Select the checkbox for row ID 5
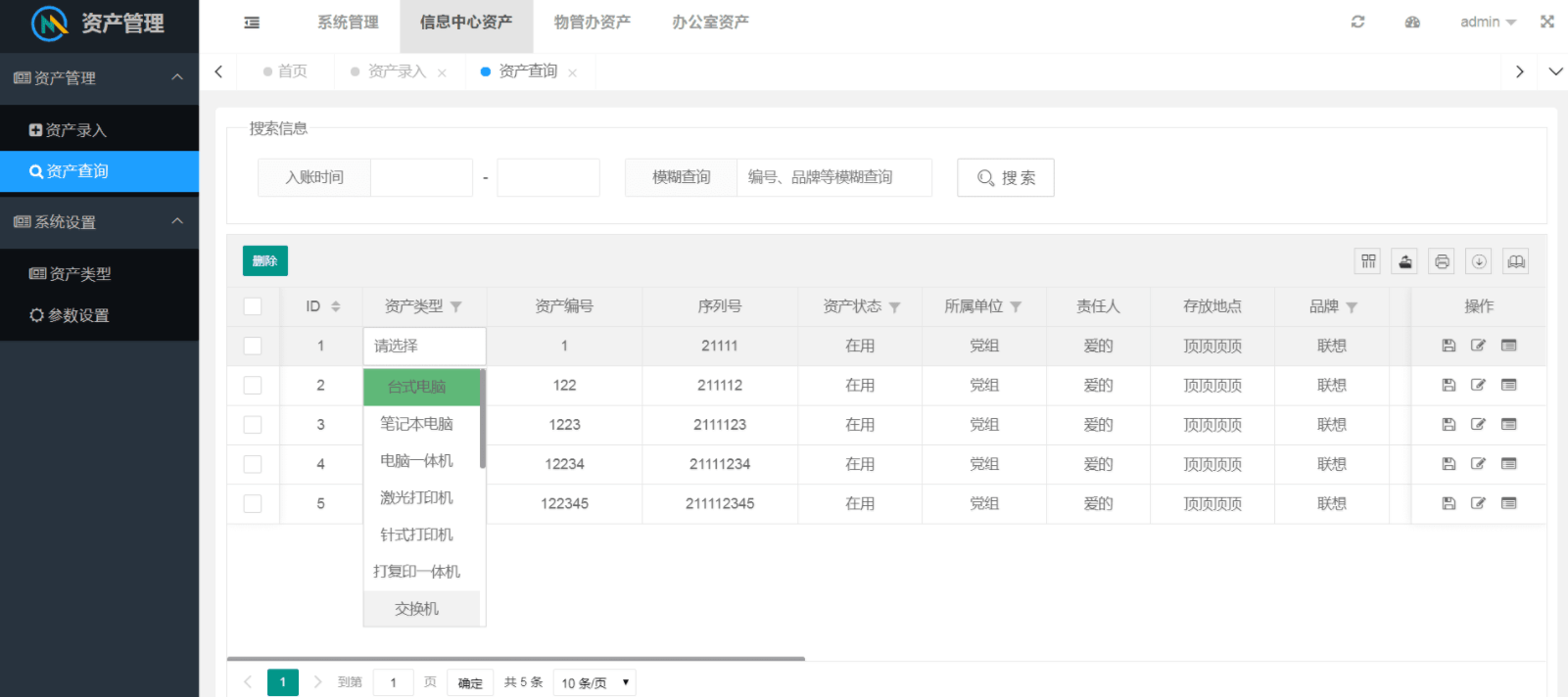This screenshot has width=1568, height=697. click(253, 503)
